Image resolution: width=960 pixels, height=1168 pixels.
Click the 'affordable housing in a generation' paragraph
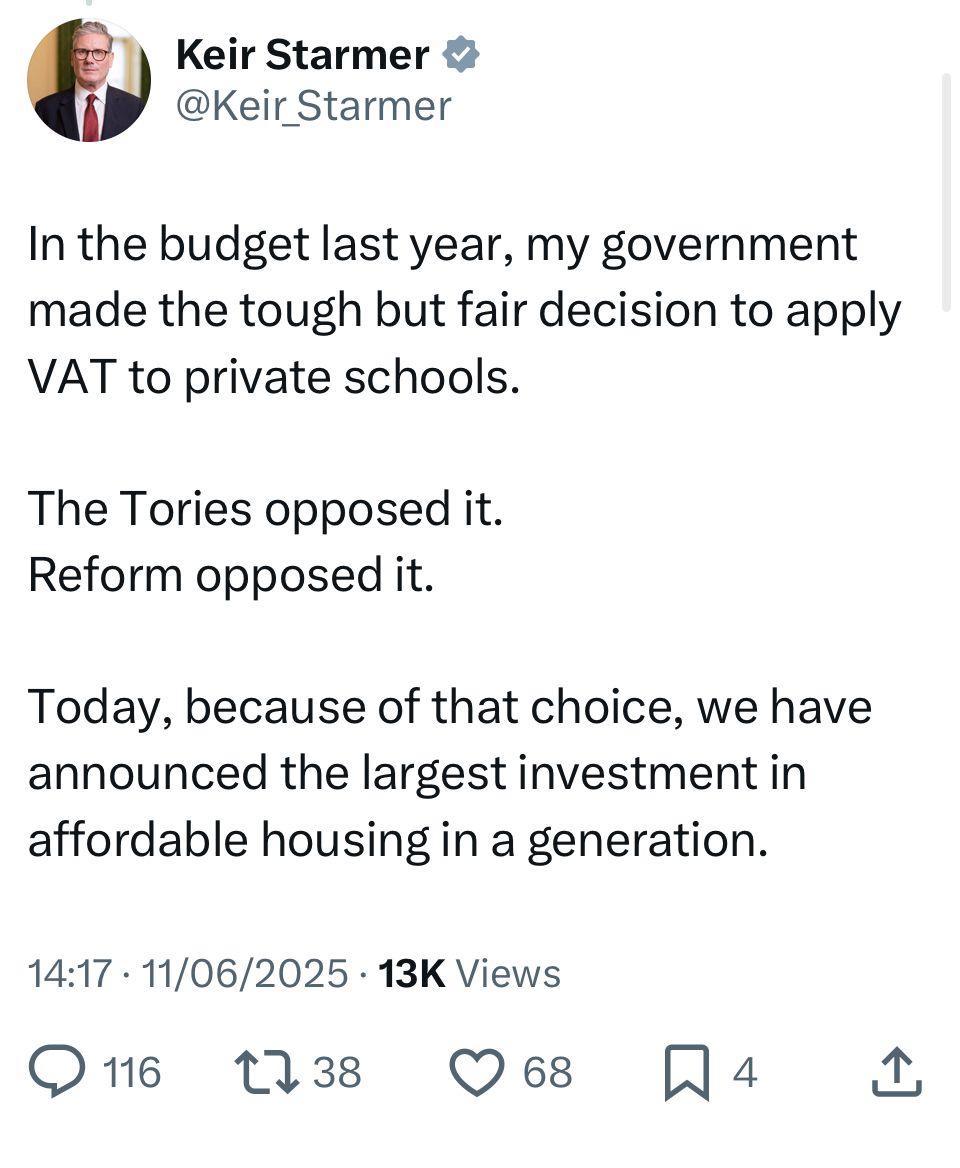tap(450, 773)
